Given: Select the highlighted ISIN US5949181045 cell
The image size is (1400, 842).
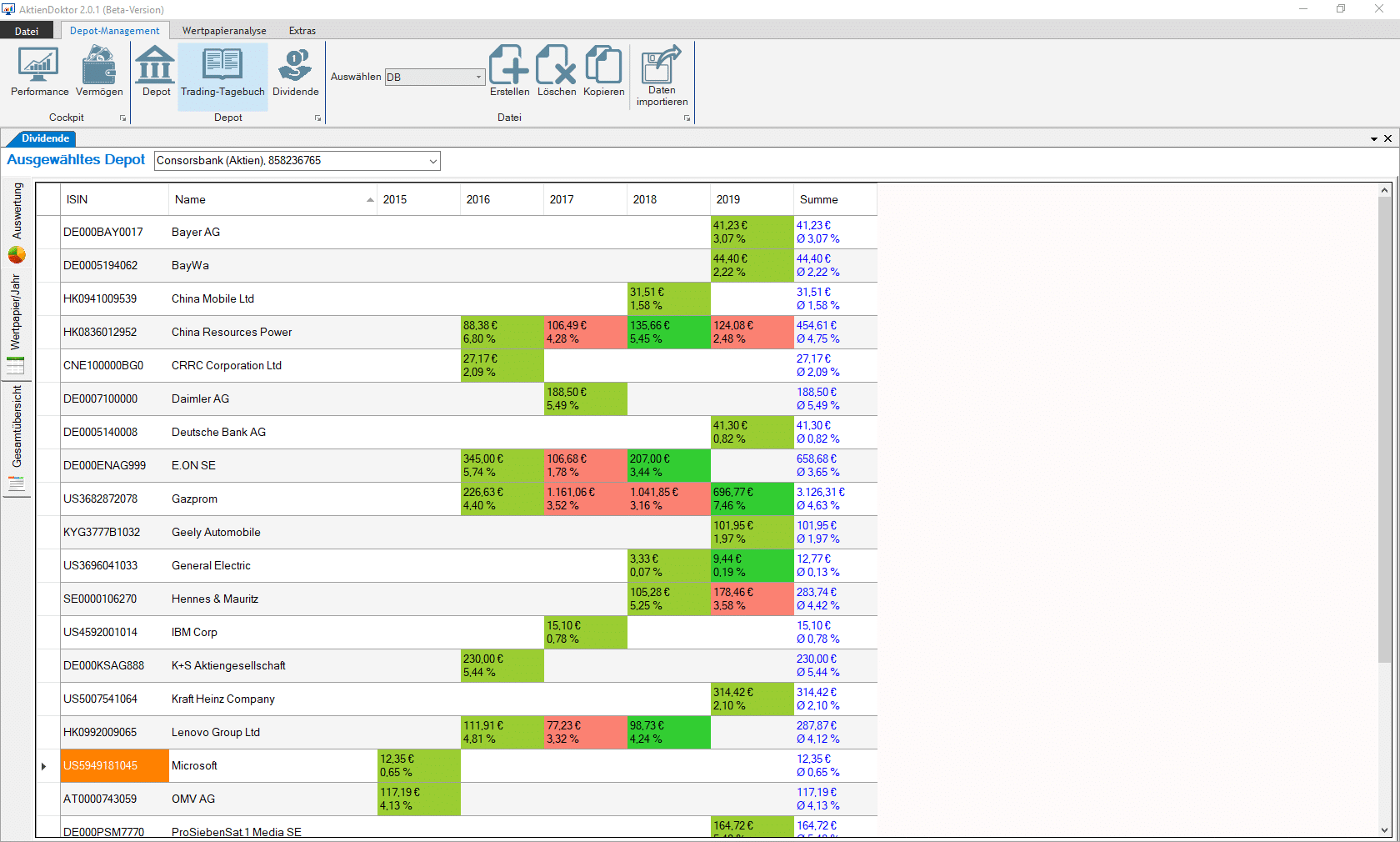Looking at the screenshot, I should [x=114, y=766].
